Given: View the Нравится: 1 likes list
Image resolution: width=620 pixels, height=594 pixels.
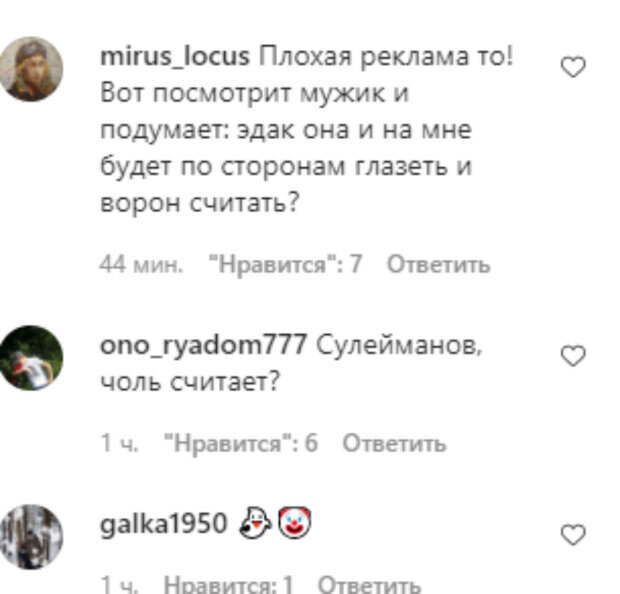Looking at the screenshot, I should (x=228, y=584).
